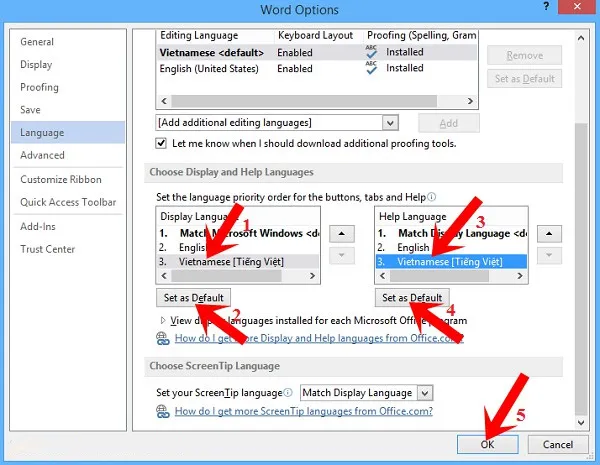Go to the Trust Center category
600x465 pixels.
pos(48,249)
